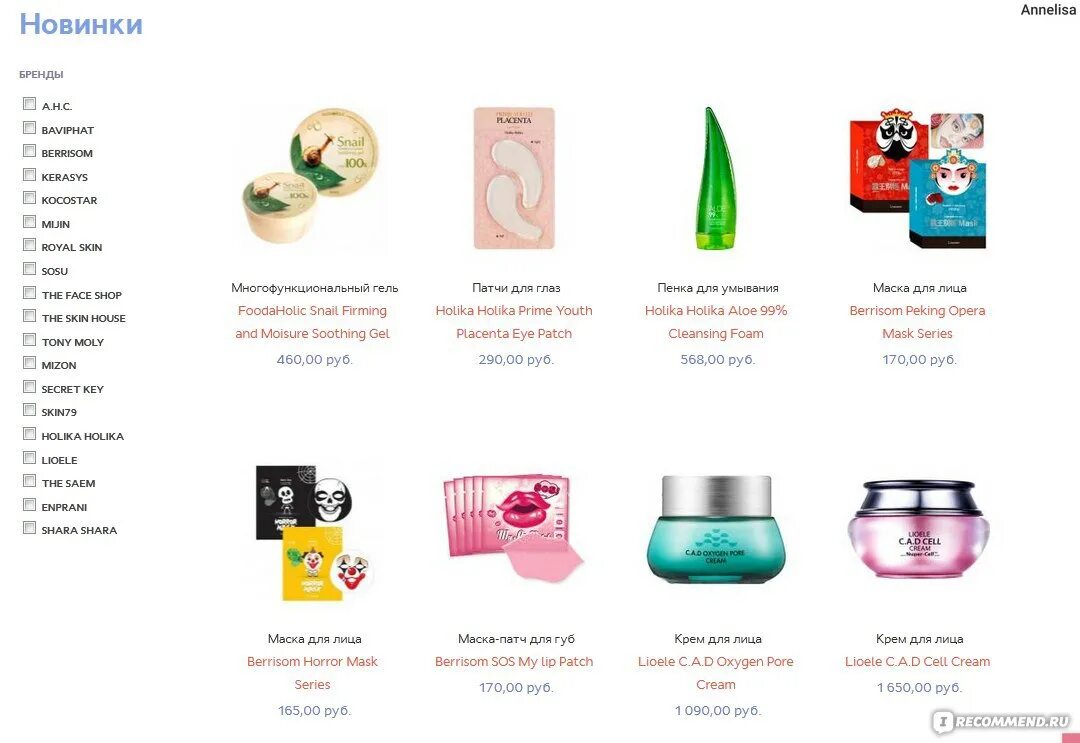This screenshot has width=1080, height=743.
Task: Tick the TONY MOLY brand filter
Action: [30, 339]
